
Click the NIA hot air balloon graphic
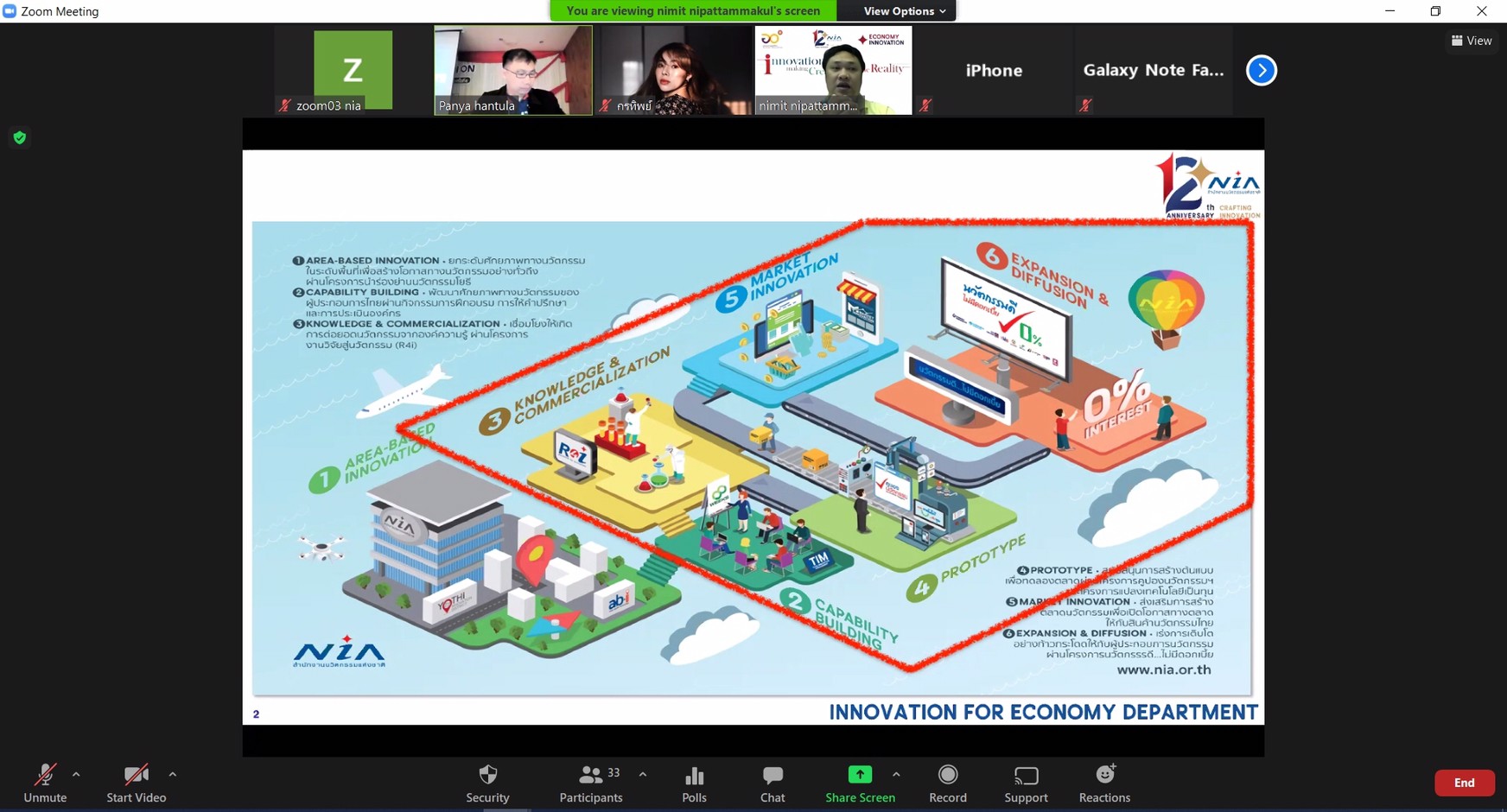[x=1167, y=309]
